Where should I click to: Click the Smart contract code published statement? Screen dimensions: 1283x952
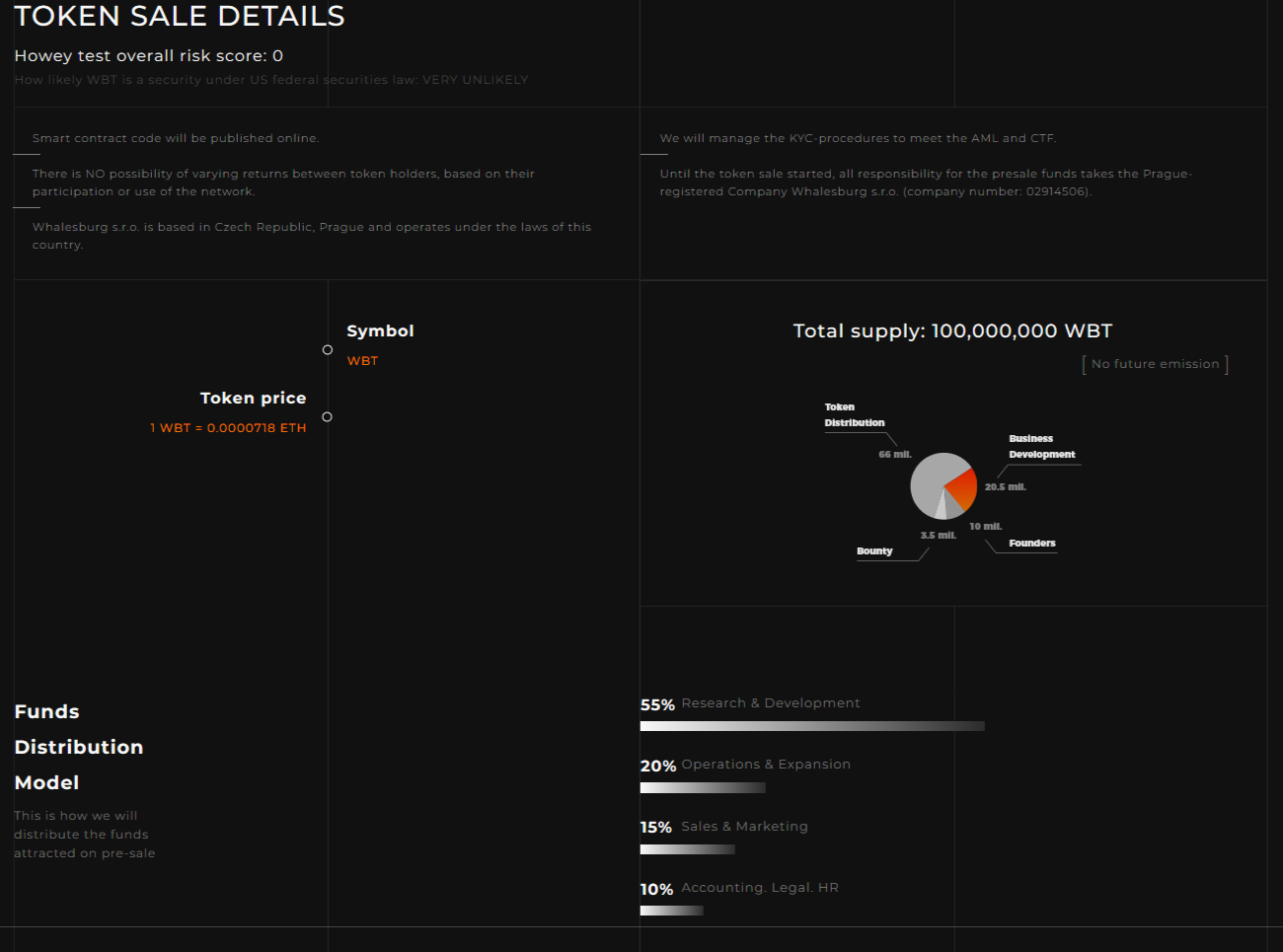tap(176, 139)
